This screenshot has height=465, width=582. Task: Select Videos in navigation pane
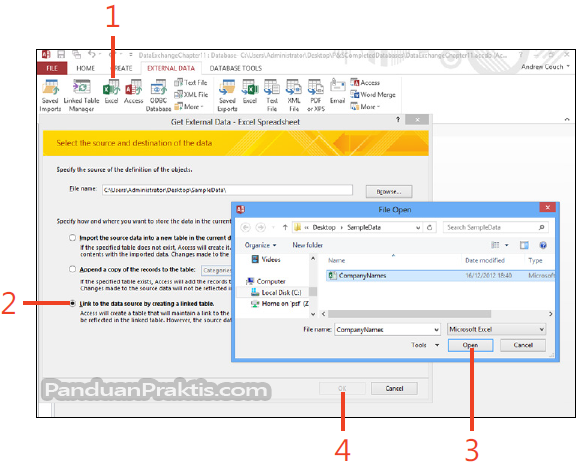point(266,259)
